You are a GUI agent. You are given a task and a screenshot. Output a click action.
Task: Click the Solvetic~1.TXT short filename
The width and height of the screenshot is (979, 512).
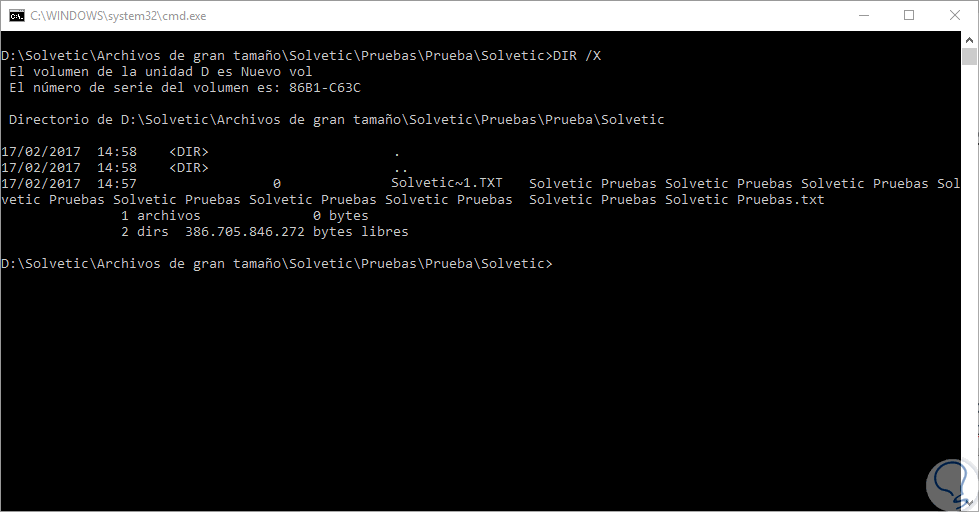click(448, 184)
